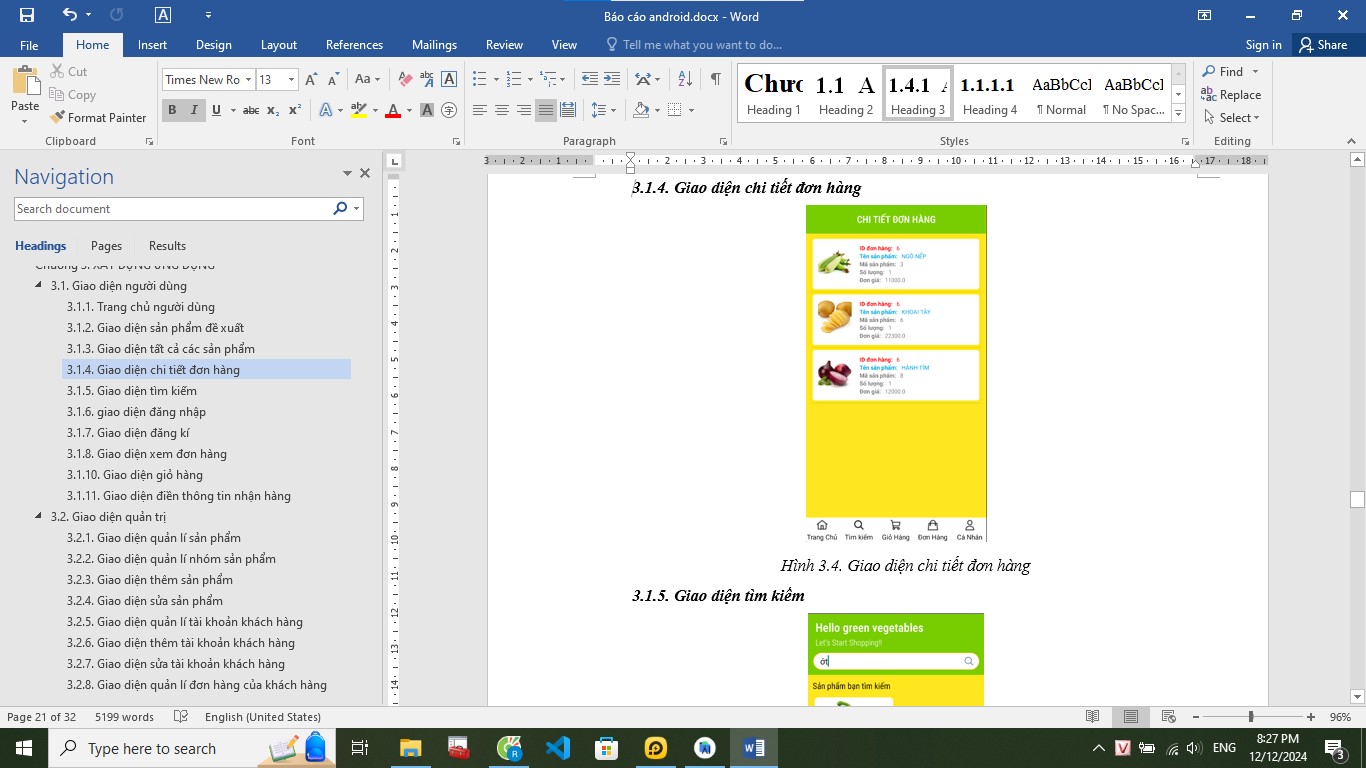Click the Save icon in title bar

[27, 15]
